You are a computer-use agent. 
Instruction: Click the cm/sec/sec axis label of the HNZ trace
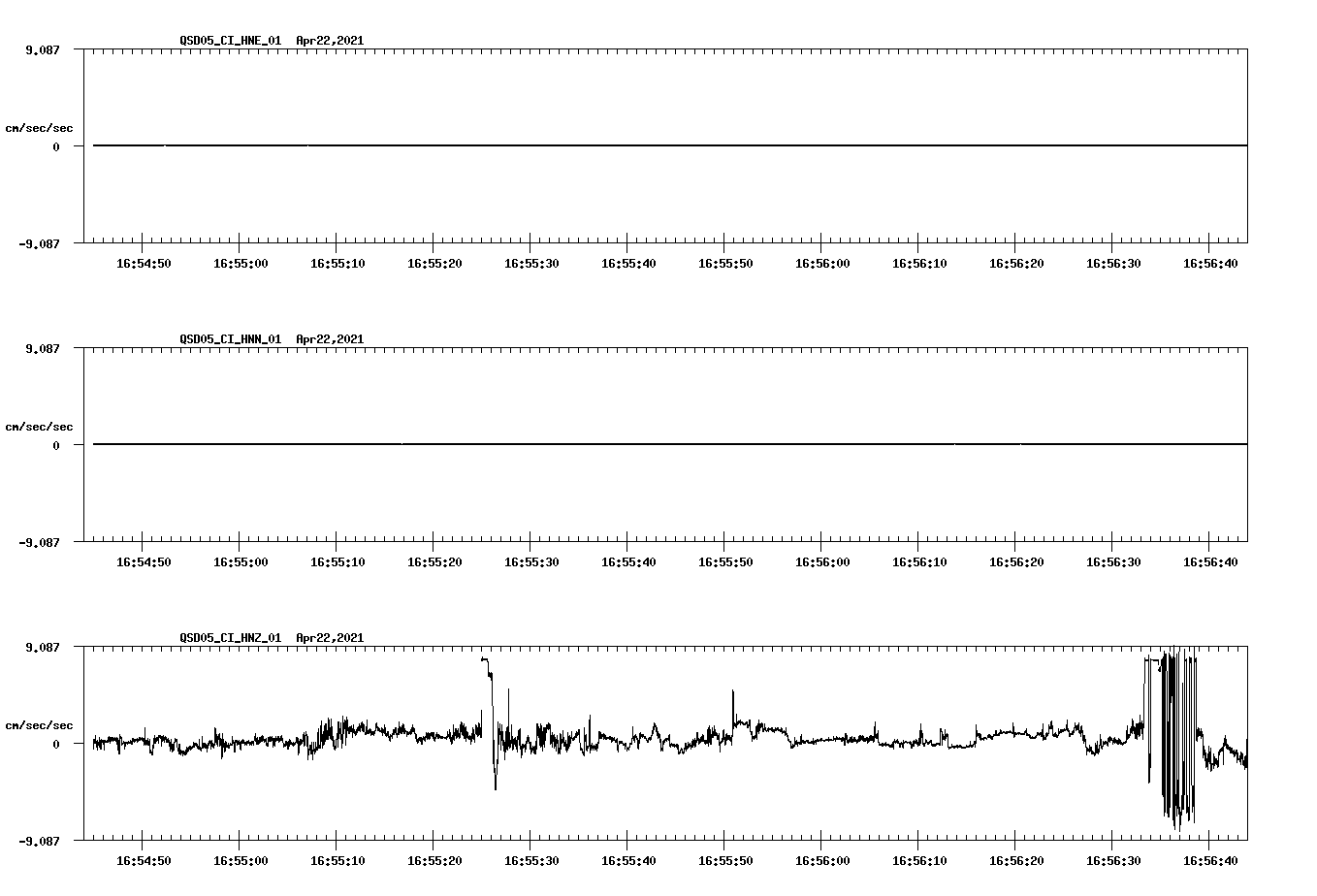point(40,723)
